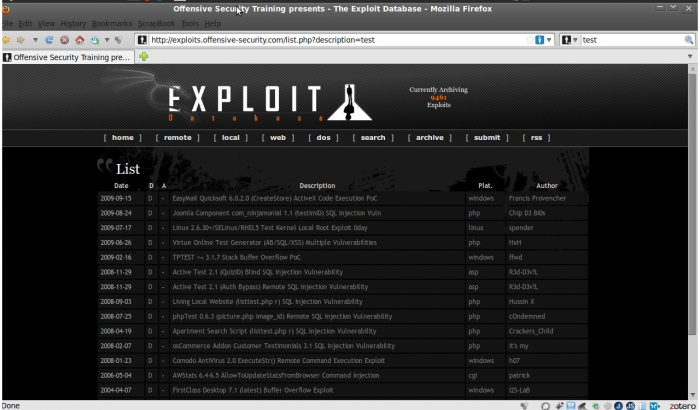Click the gray toolbar icon right of the ScrapBook dropdown
This screenshot has width=700, height=410.
[x=118, y=40]
